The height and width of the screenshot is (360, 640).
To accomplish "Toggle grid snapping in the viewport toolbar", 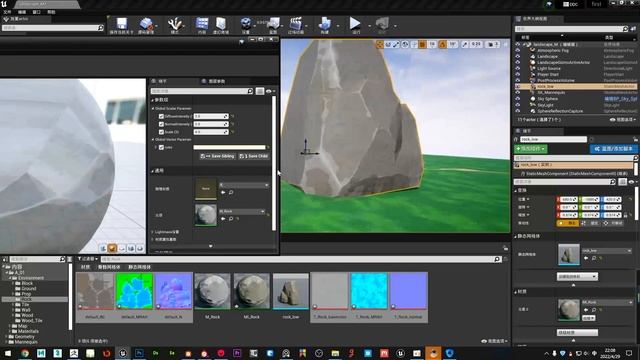I will click(x=423, y=44).
